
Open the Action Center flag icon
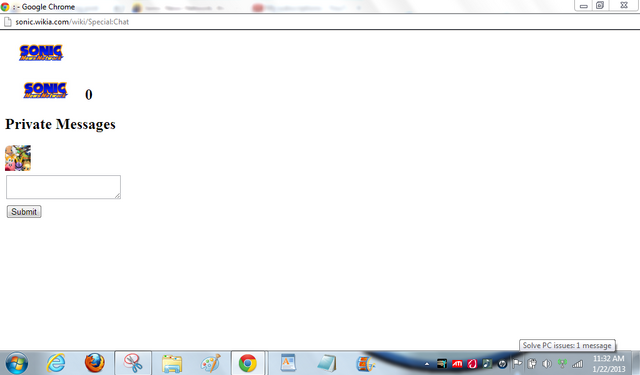click(517, 363)
